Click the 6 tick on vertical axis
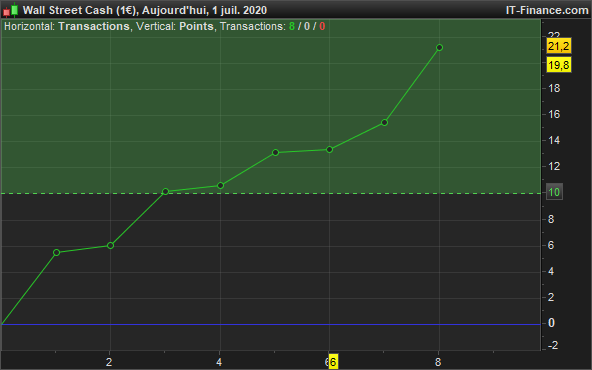 tap(551, 245)
